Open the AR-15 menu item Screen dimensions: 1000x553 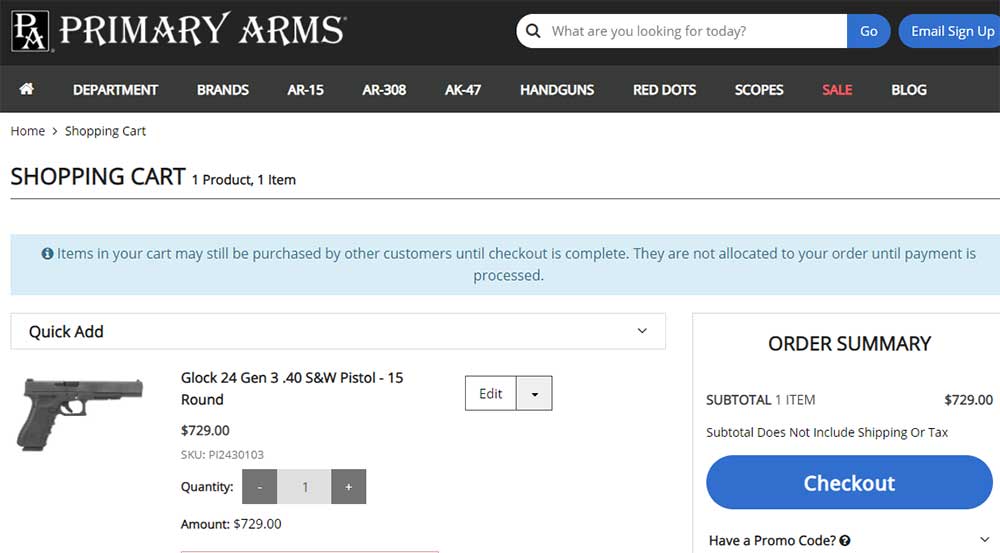click(305, 89)
